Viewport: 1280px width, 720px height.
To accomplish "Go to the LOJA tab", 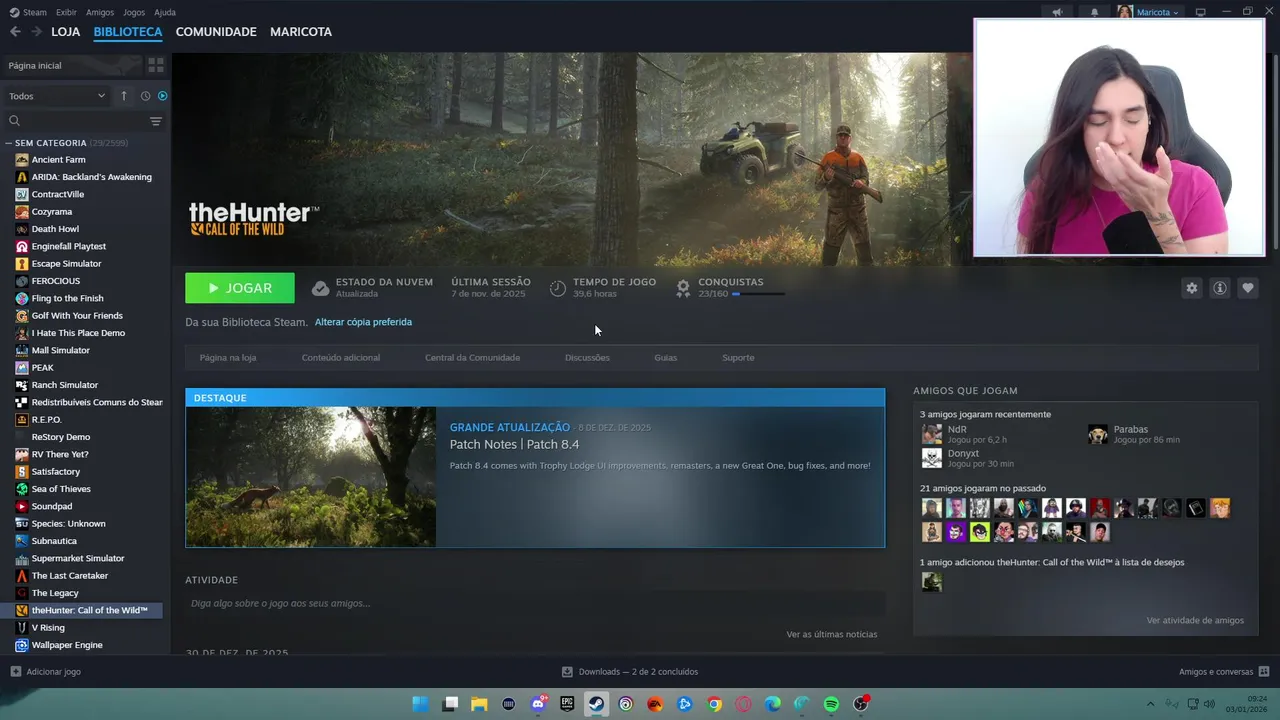I will pyautogui.click(x=66, y=32).
